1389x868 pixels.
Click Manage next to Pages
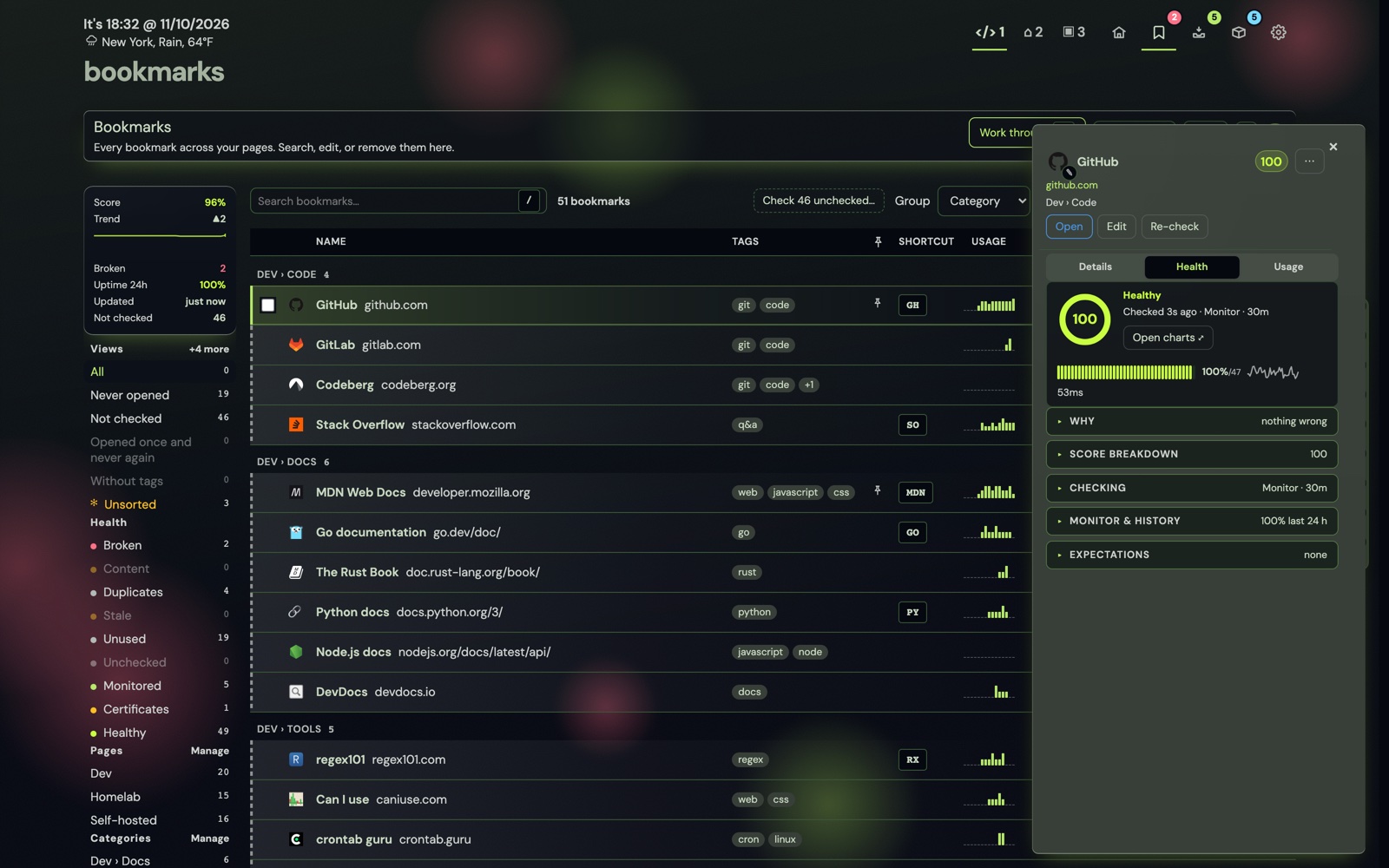pos(210,751)
